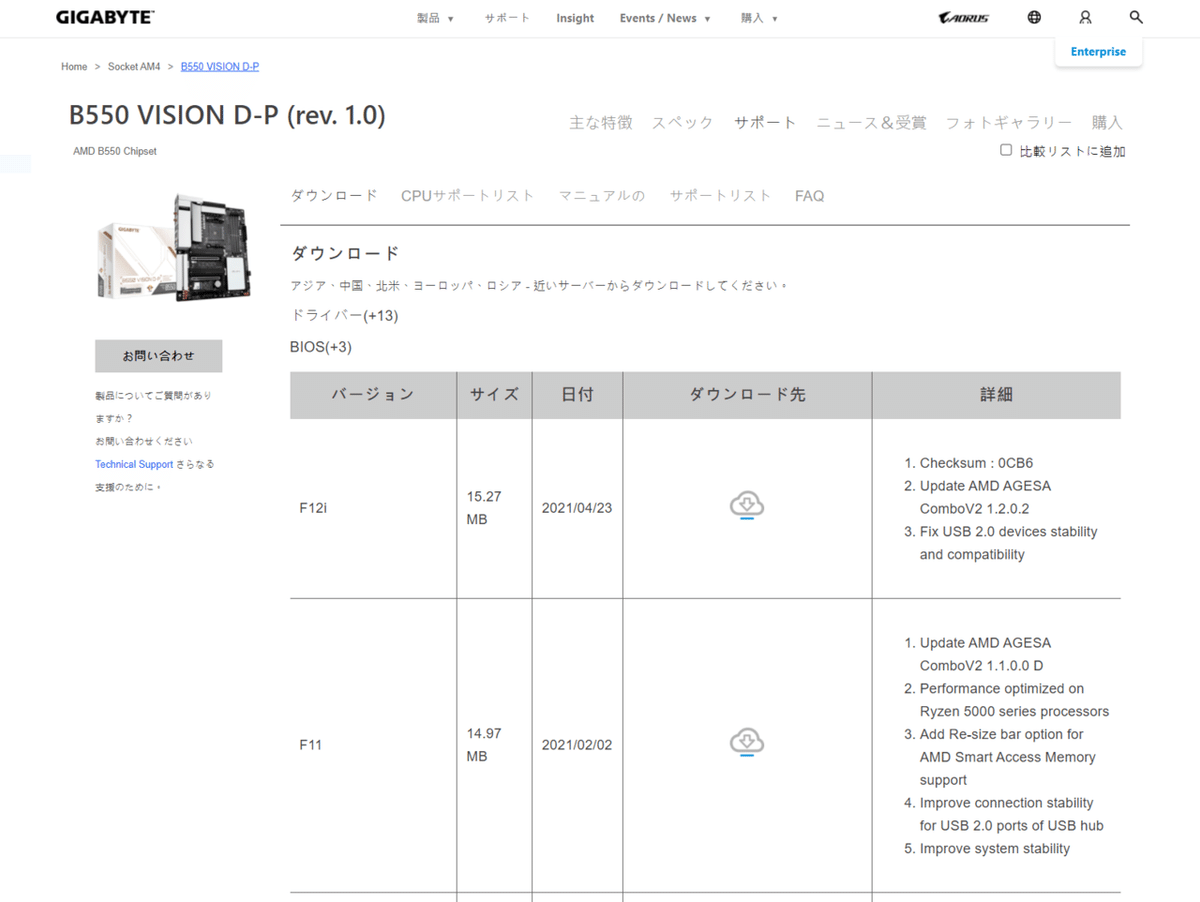Switch to 主な特徴 product tab
Screen dimensions: 1200x902
coord(601,122)
